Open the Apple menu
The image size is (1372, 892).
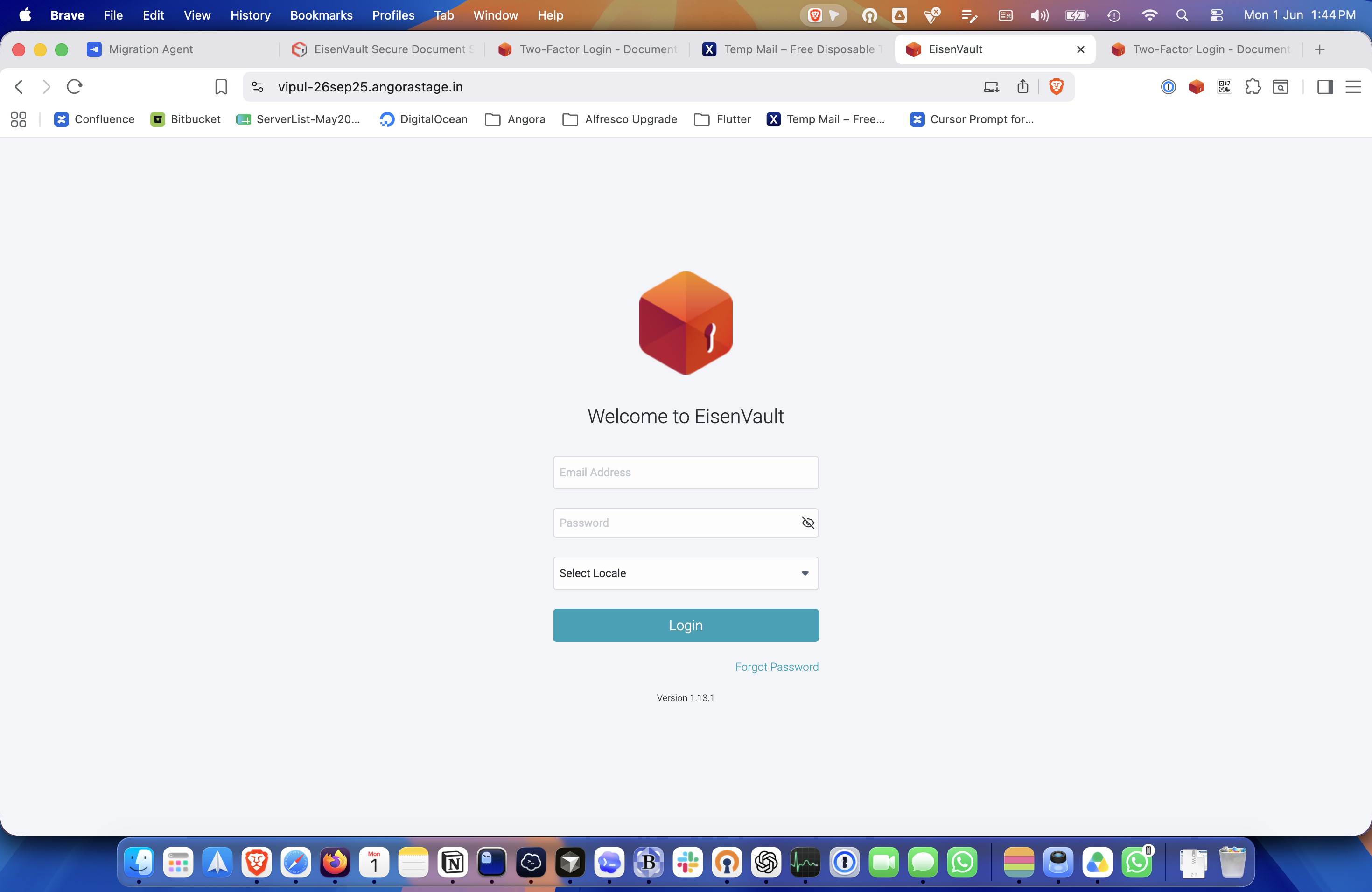(x=25, y=15)
